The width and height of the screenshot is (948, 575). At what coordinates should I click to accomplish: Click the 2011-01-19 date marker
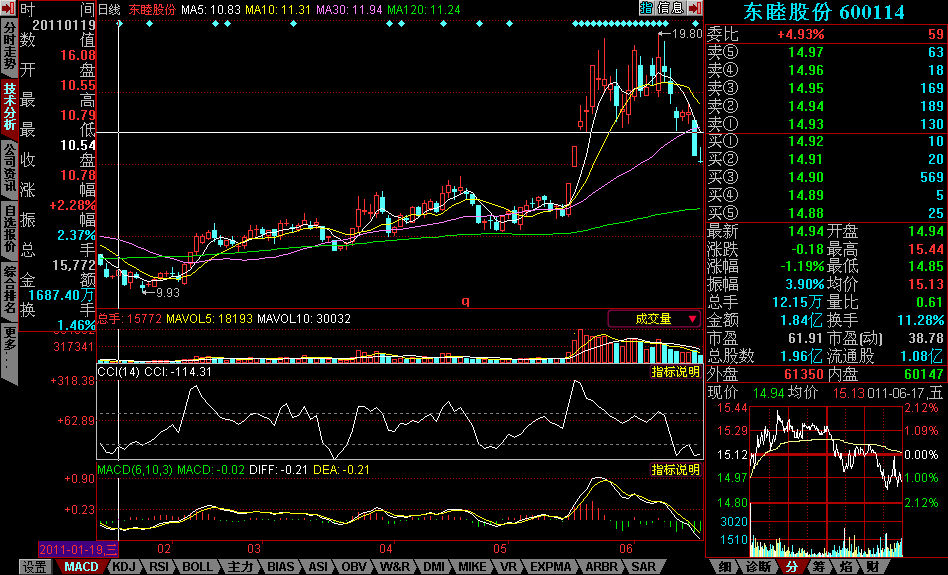point(78,549)
